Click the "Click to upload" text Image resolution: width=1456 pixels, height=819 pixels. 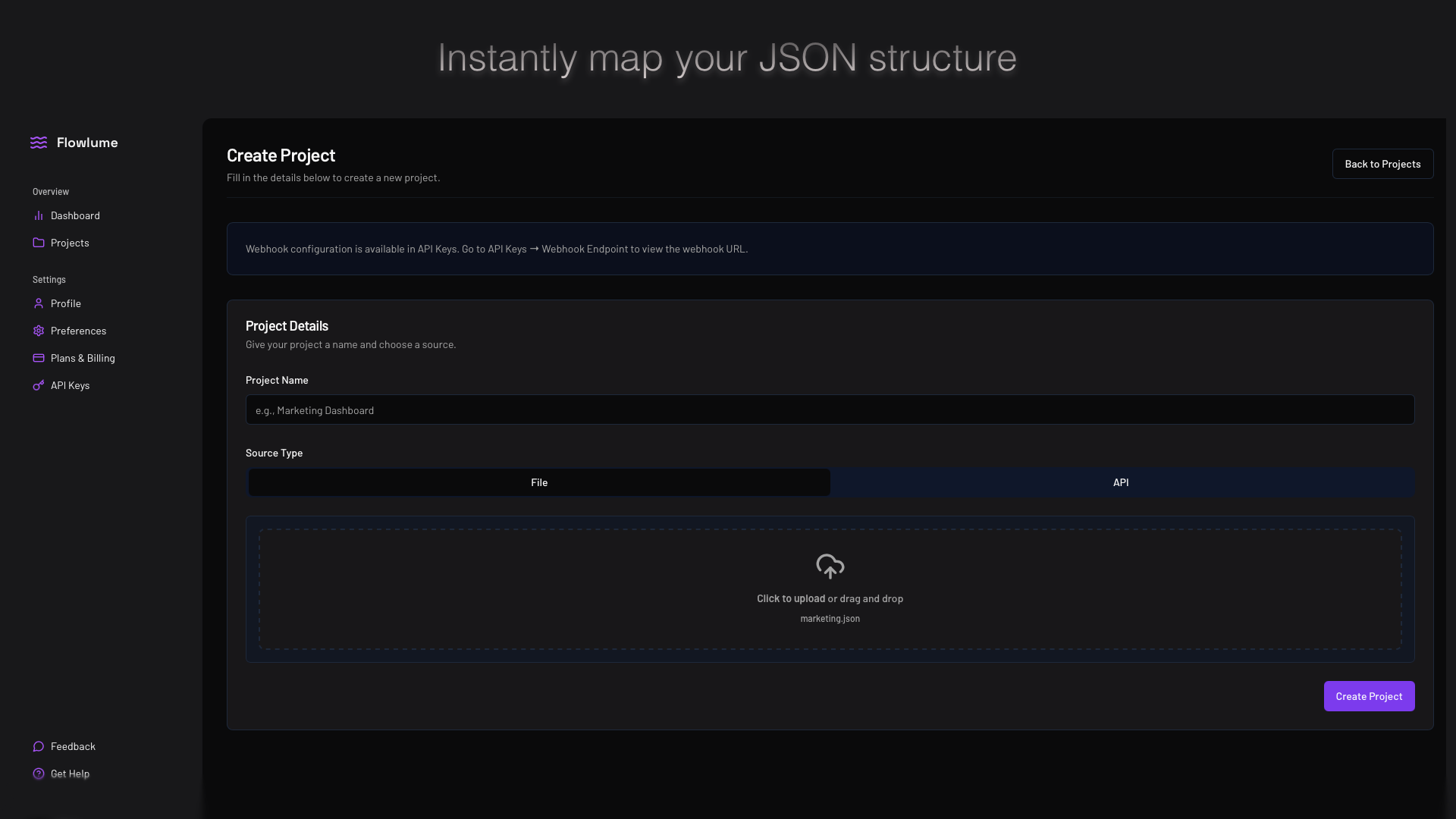click(x=790, y=598)
